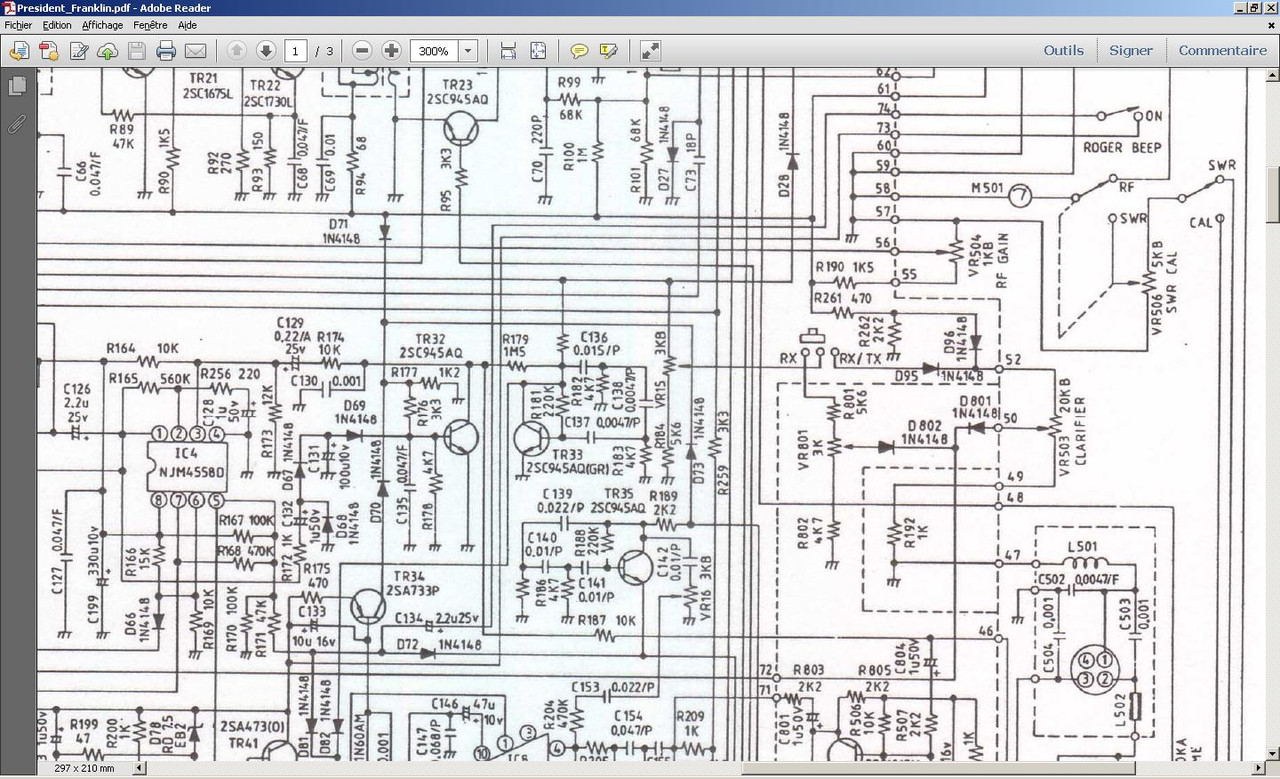Open the sign and fill tool

[x=78, y=50]
